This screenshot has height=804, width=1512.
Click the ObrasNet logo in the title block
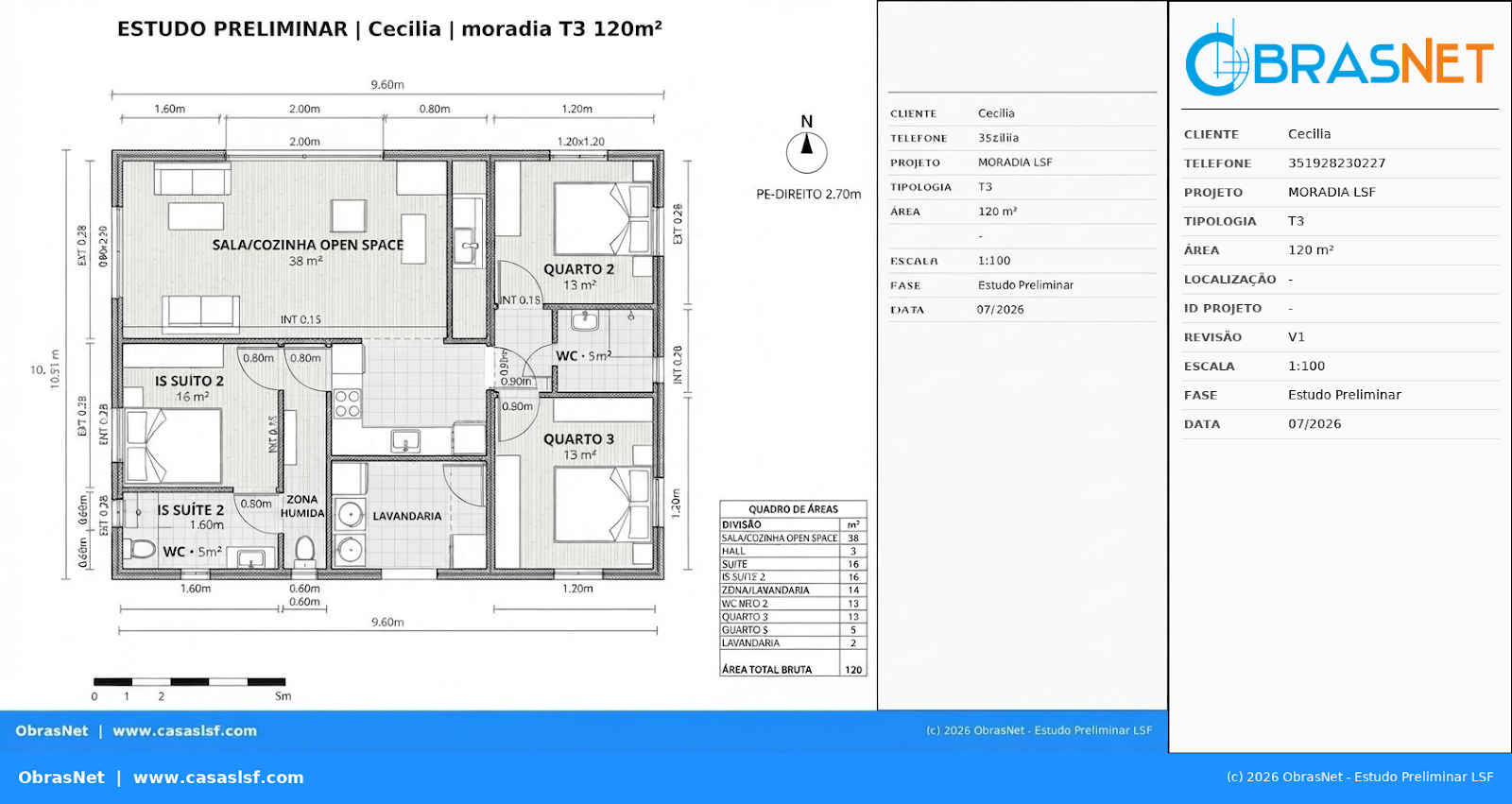1339,60
